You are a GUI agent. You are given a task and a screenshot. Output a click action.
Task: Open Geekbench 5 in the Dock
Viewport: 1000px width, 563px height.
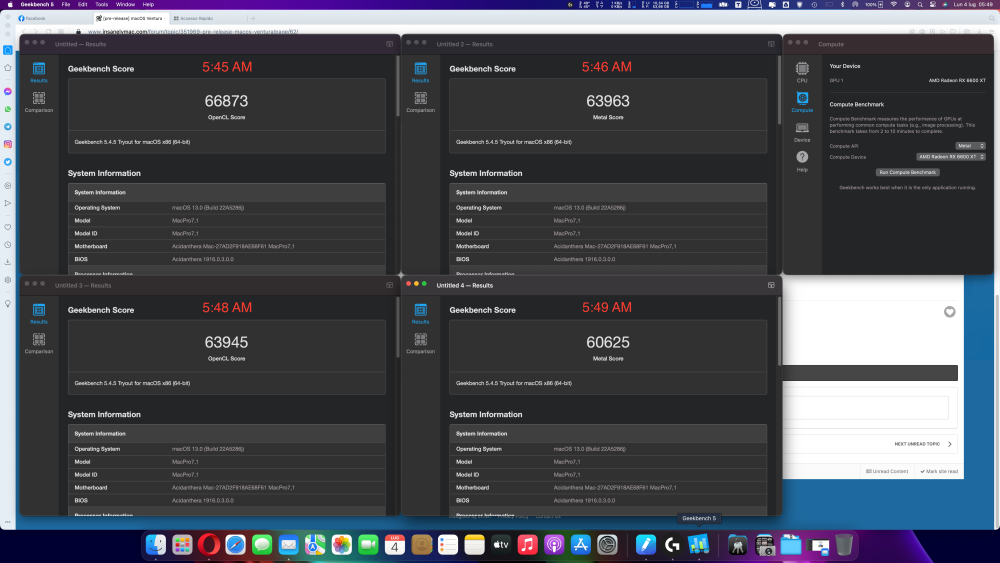coord(698,545)
